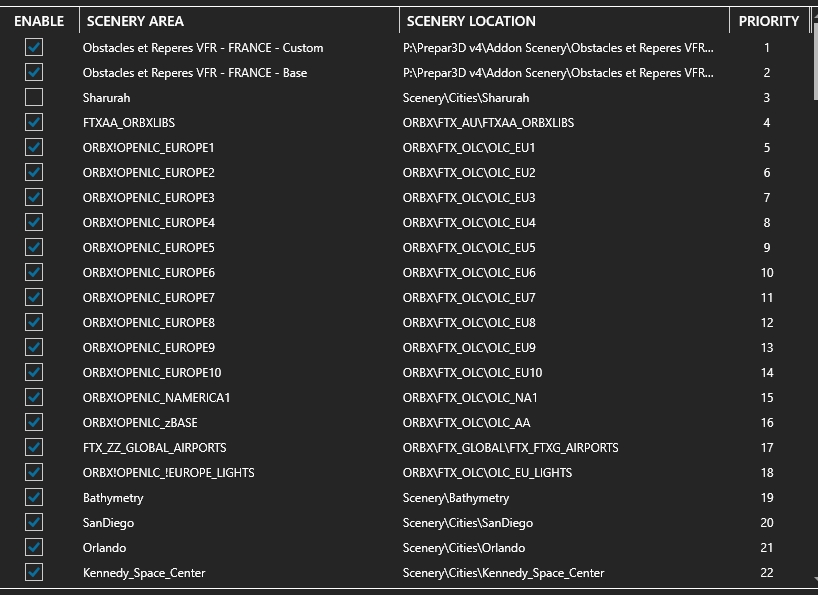Select ORBX!OPENLC_EUROPE10 area name
Screen dimensions: 818x595
point(152,373)
